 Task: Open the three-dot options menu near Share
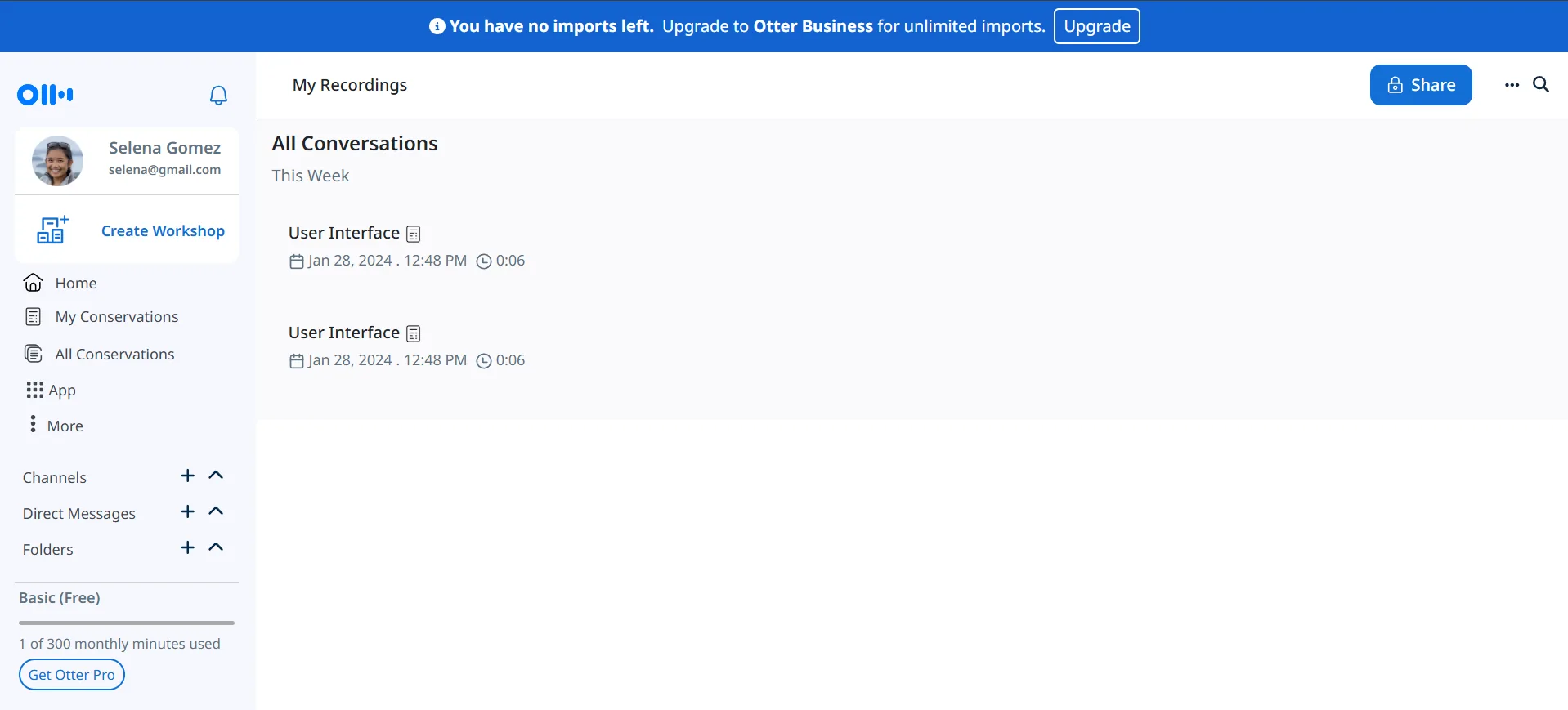[x=1512, y=85]
